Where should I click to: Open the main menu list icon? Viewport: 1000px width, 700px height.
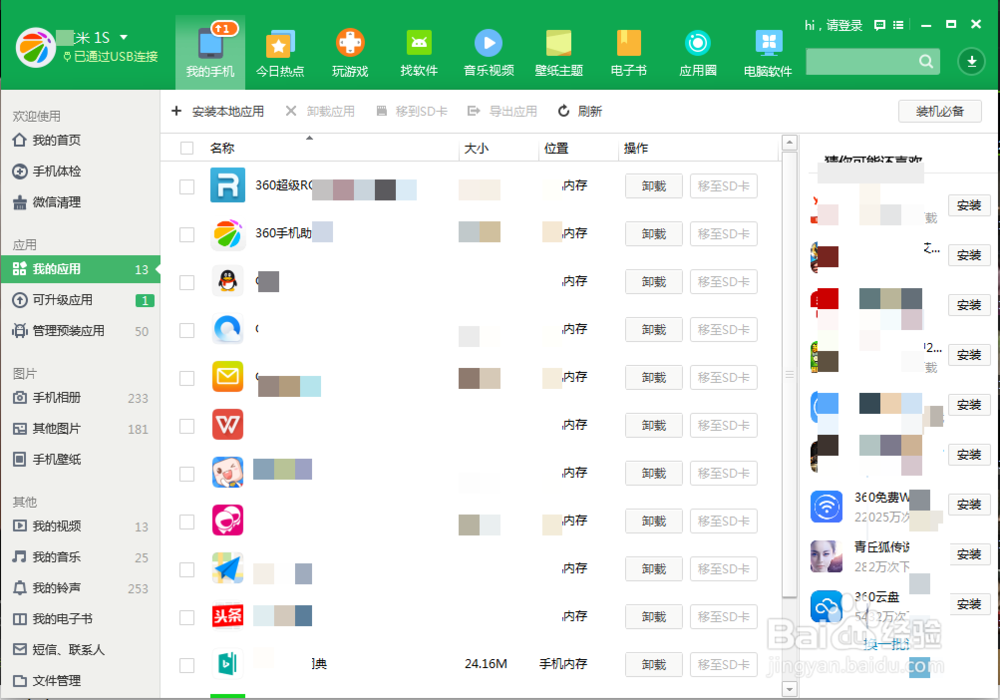[x=898, y=25]
